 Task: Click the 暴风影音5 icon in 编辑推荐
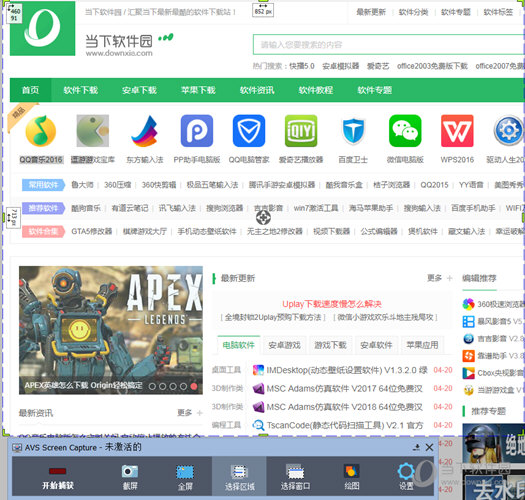(x=468, y=322)
